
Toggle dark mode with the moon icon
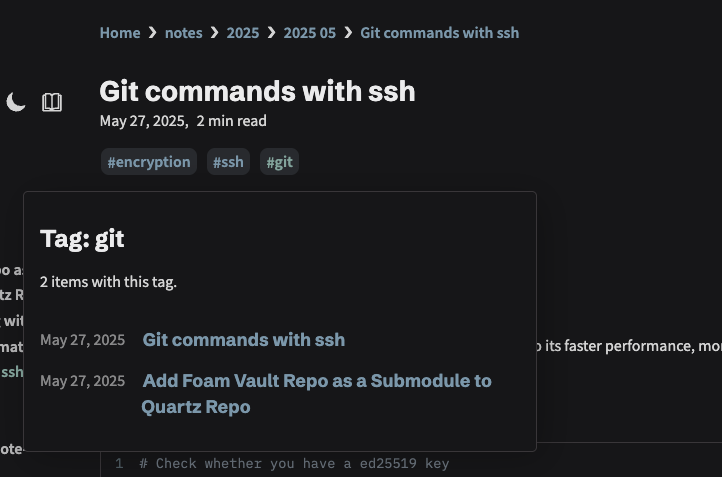click(16, 102)
